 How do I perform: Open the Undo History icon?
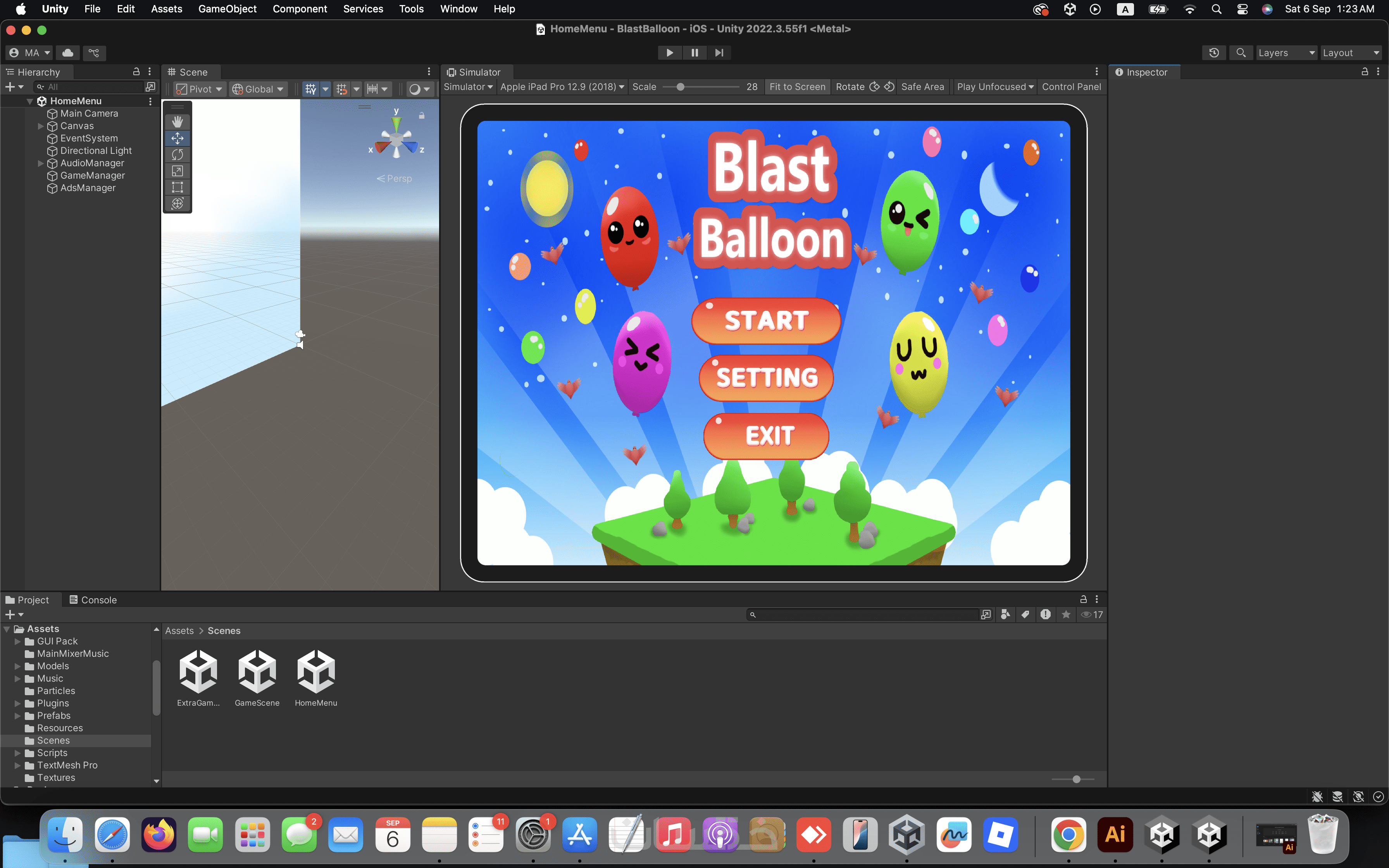coord(1214,53)
